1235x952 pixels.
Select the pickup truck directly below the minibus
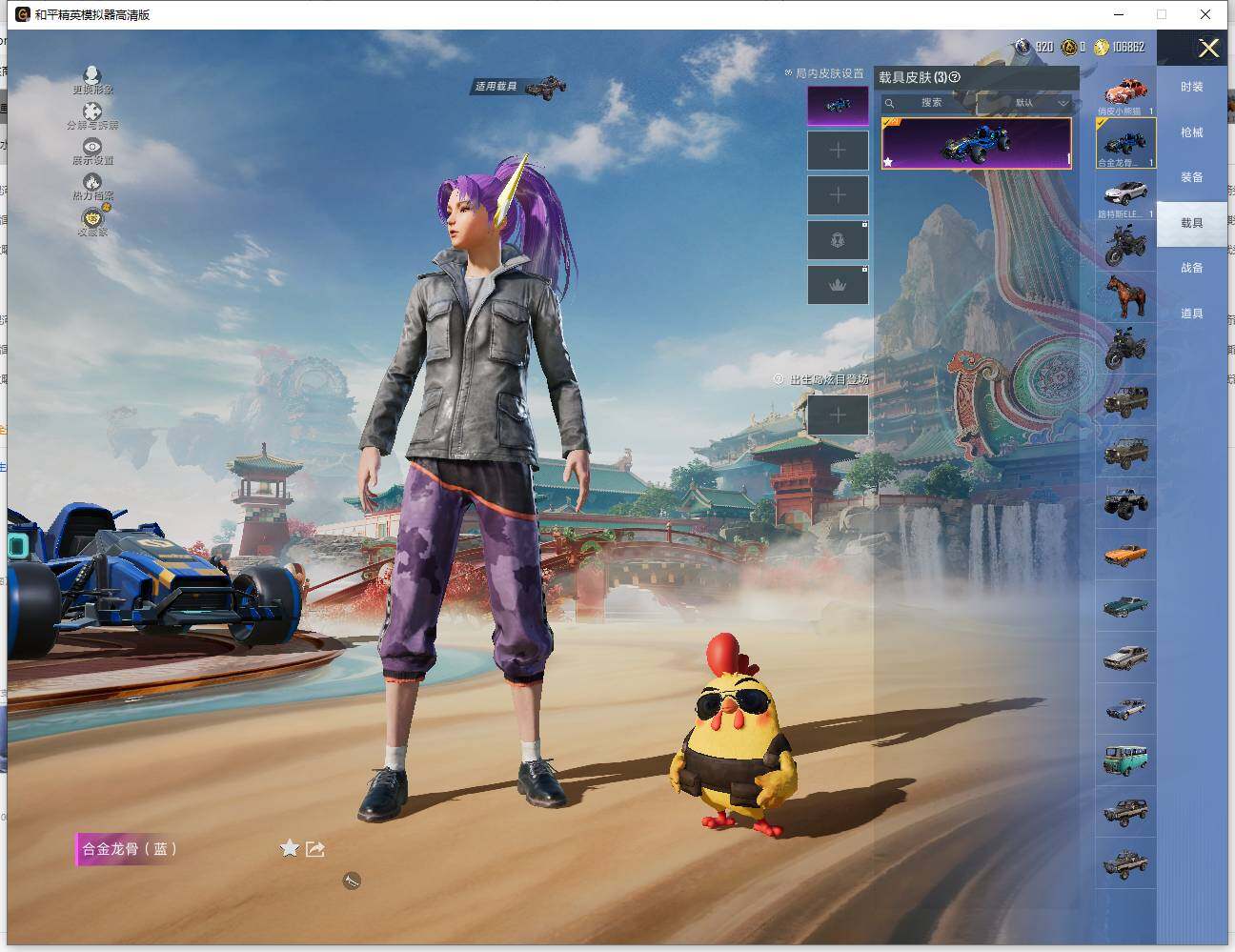click(x=1125, y=811)
